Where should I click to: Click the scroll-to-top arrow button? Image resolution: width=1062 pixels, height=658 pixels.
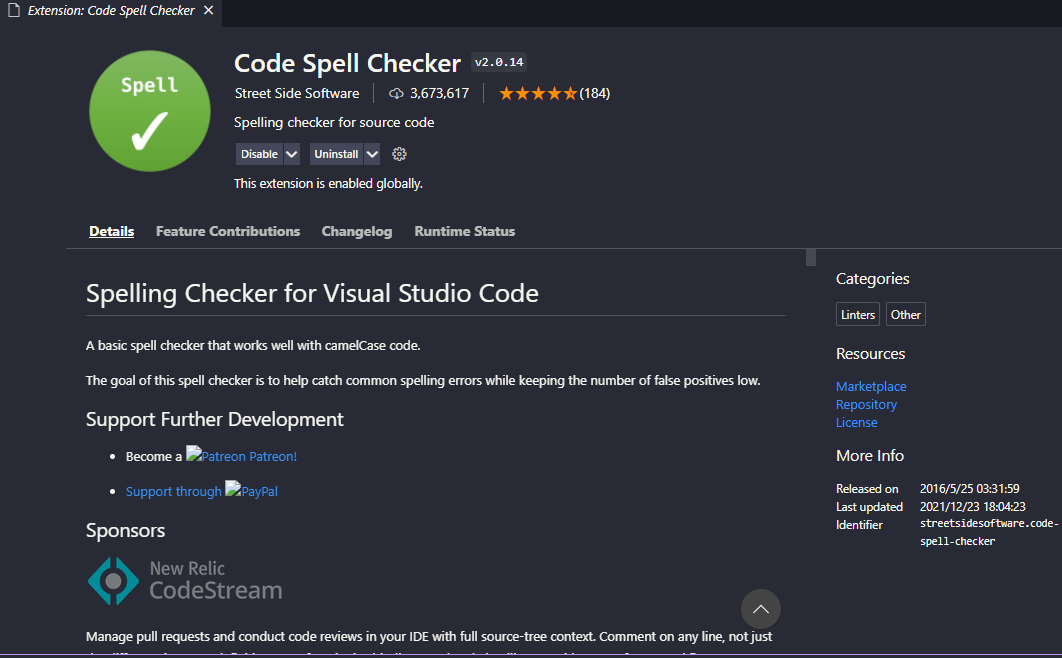tap(760, 609)
